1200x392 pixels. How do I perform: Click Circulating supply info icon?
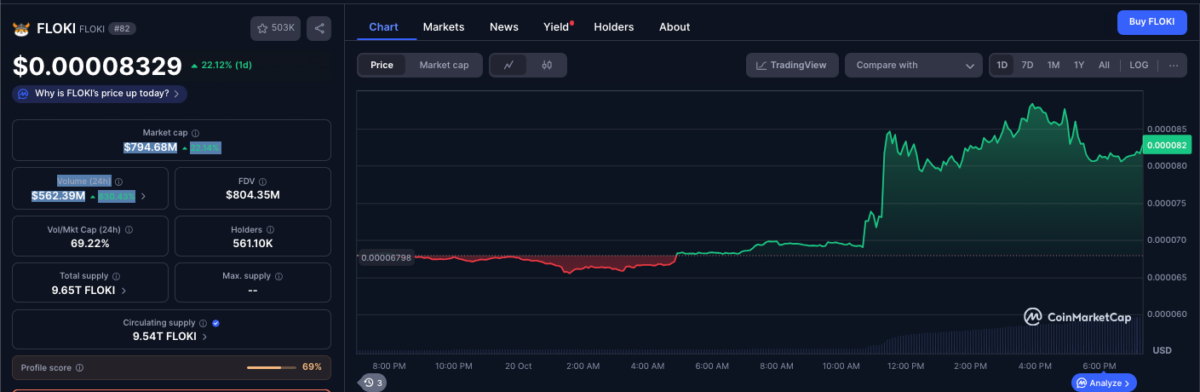point(204,323)
